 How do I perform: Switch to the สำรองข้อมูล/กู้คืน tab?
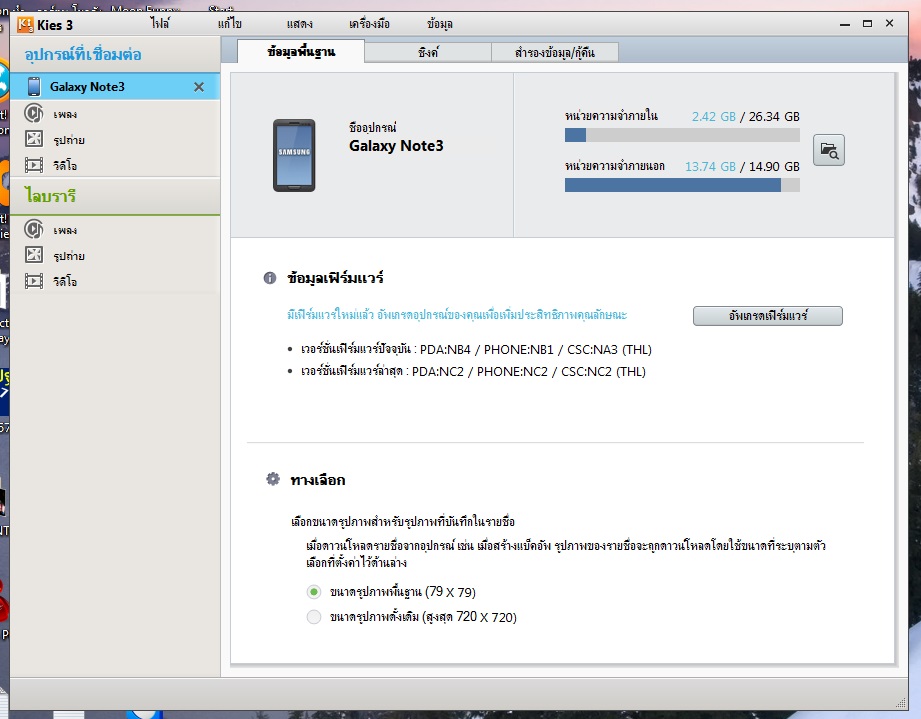coord(554,52)
